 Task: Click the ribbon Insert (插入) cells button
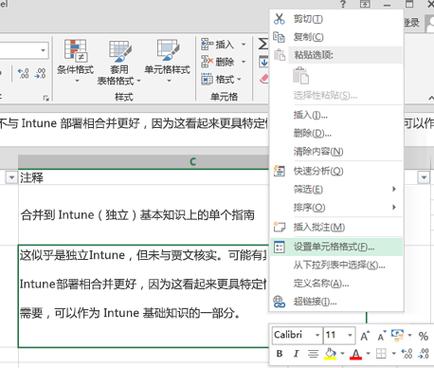217,44
